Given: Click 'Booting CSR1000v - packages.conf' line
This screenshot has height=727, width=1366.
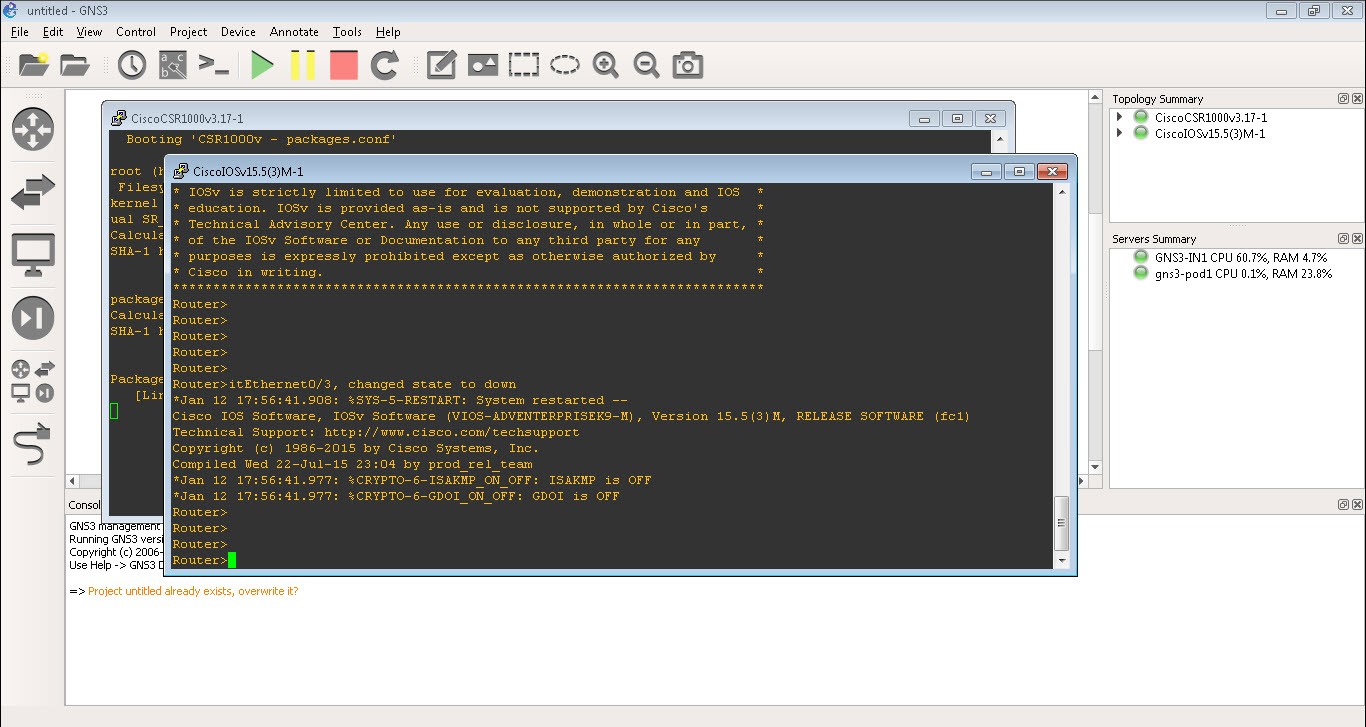Looking at the screenshot, I should coord(261,139).
